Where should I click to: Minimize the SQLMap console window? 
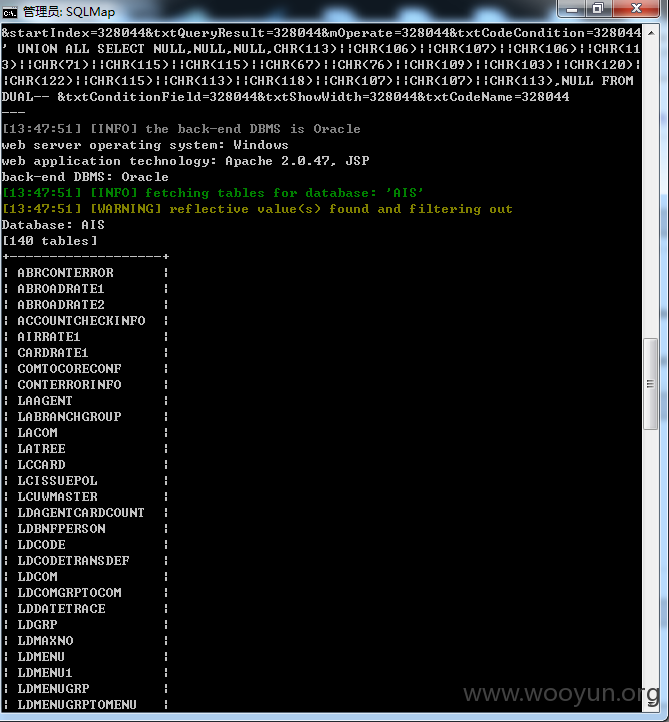[x=572, y=9]
